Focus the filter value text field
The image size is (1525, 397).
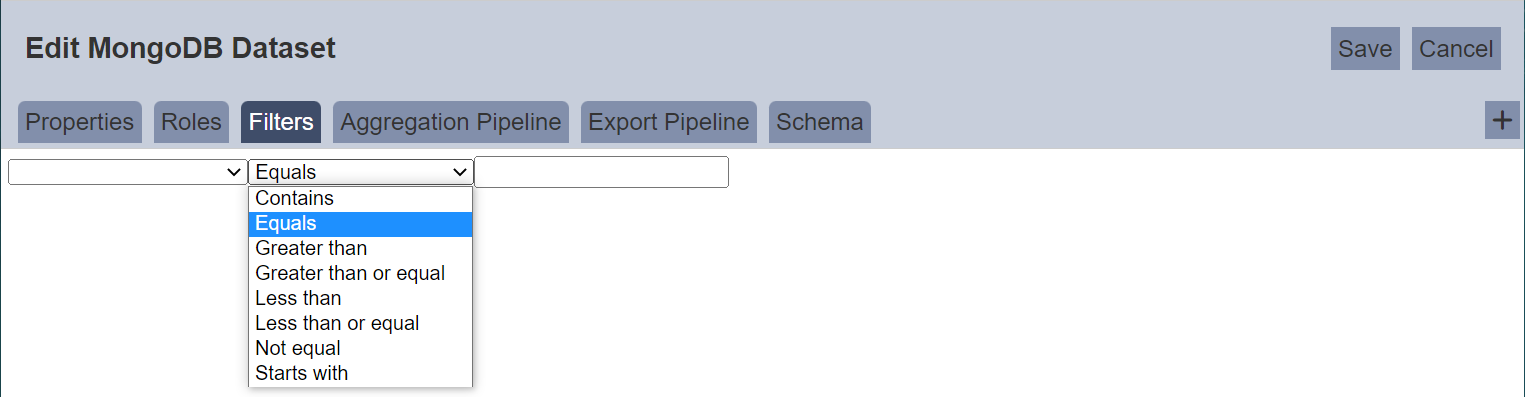[x=602, y=172]
